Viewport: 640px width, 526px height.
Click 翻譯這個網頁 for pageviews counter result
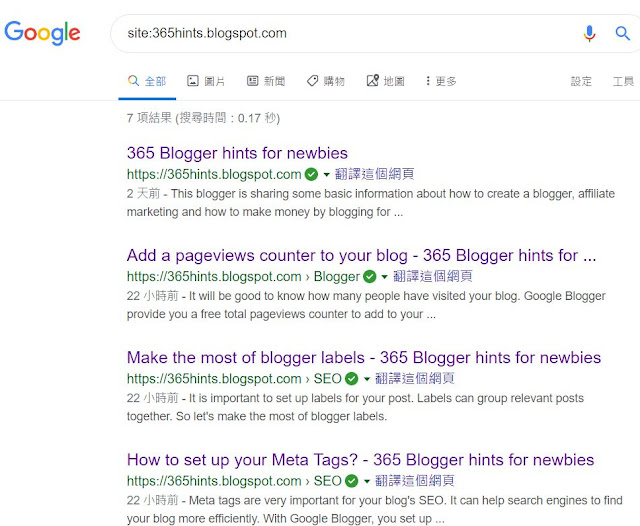pos(433,276)
